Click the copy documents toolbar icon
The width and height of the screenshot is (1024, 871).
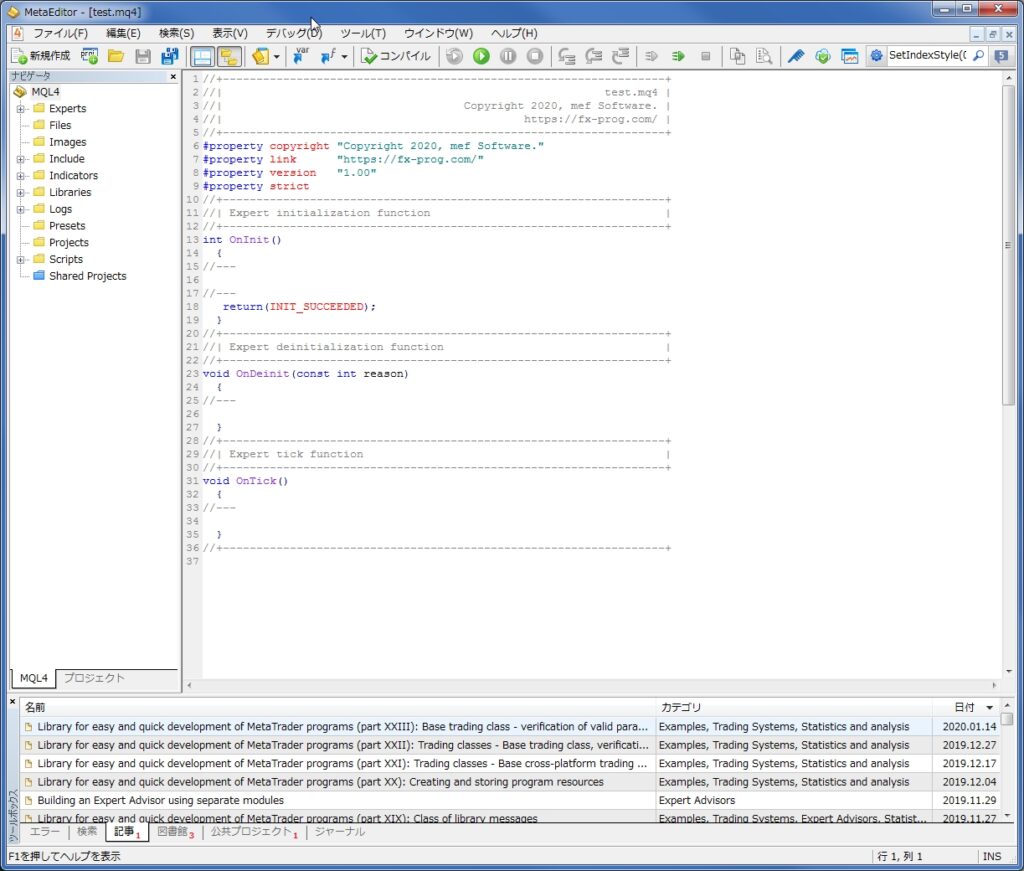click(737, 56)
